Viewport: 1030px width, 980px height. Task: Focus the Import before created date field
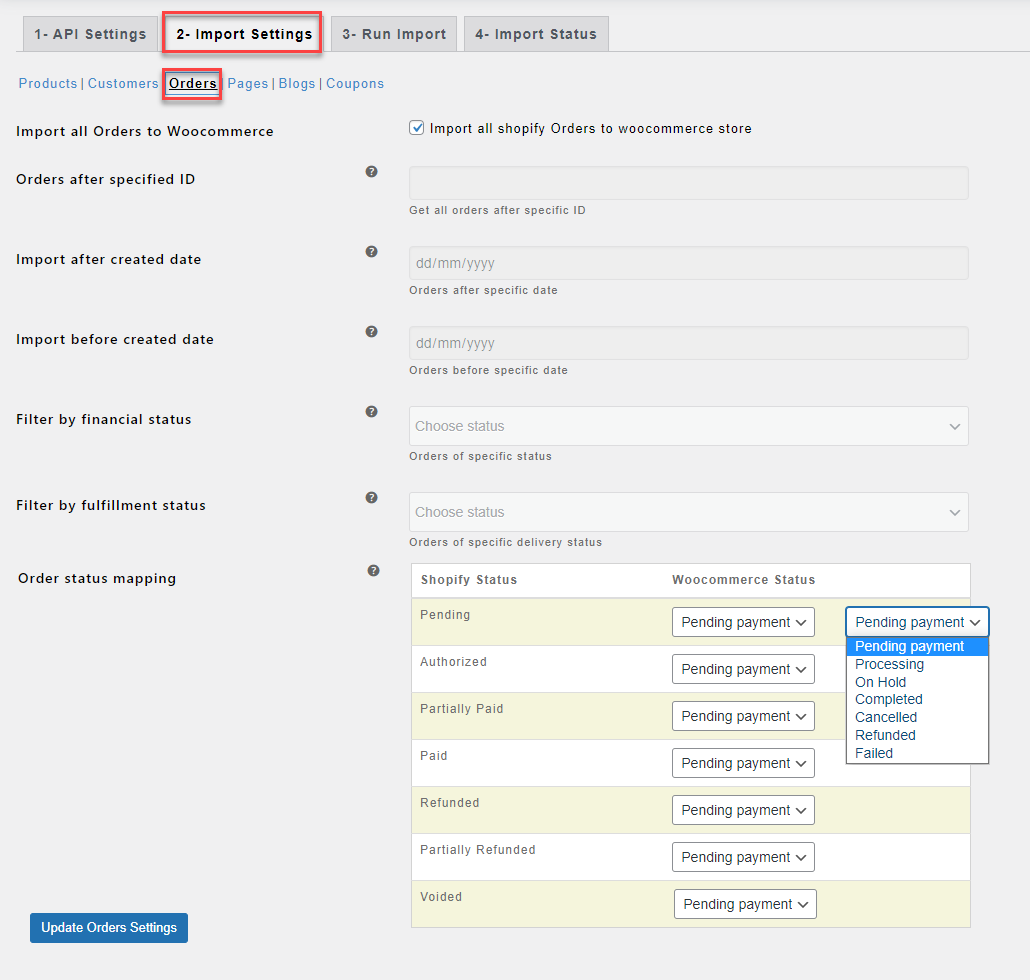click(x=688, y=343)
